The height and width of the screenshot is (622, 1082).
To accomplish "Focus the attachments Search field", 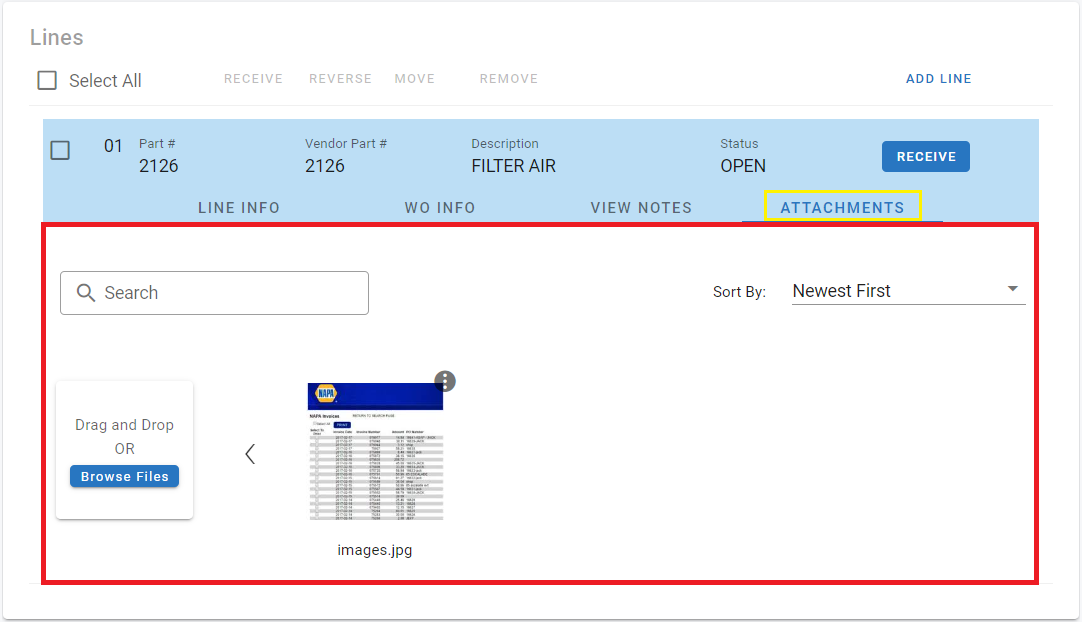I will point(230,293).
